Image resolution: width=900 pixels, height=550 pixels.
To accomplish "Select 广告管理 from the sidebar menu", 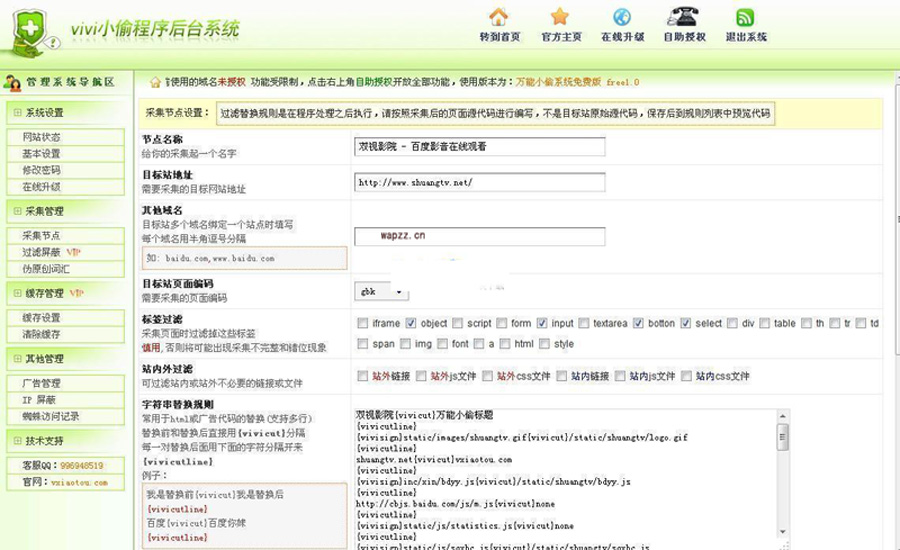I will (x=41, y=383).
